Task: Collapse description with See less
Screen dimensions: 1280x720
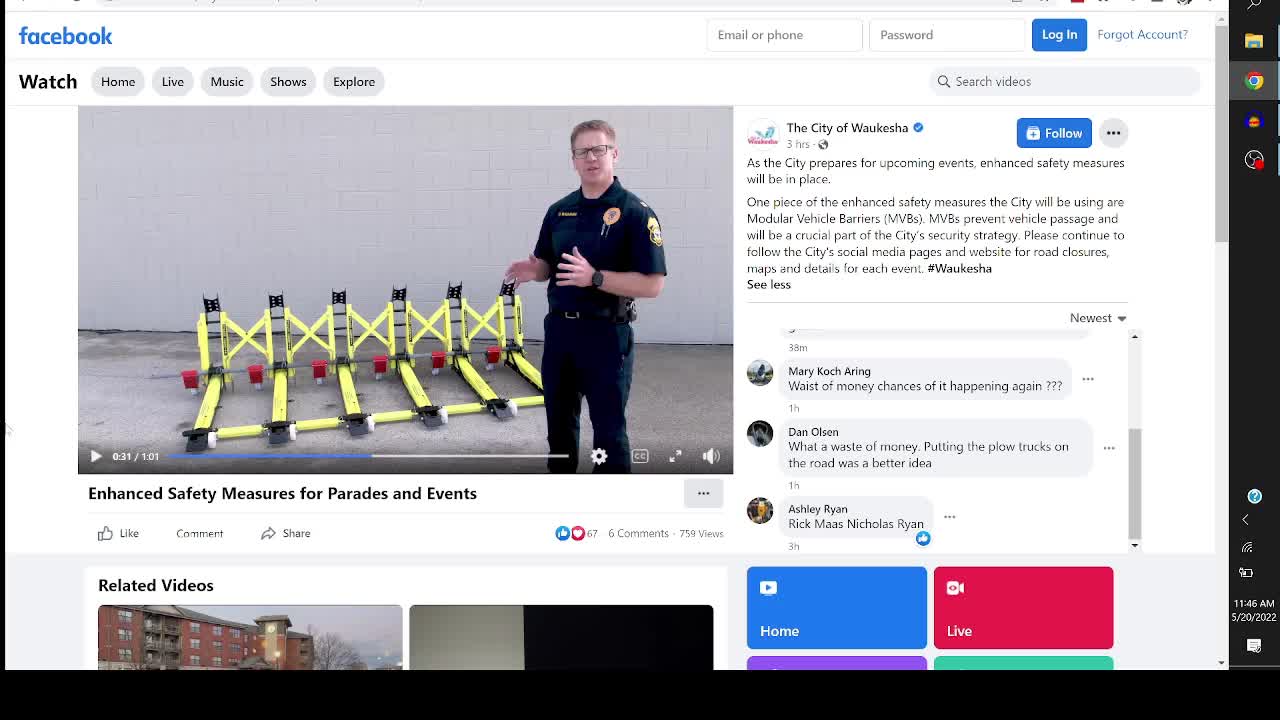Action: 769,285
